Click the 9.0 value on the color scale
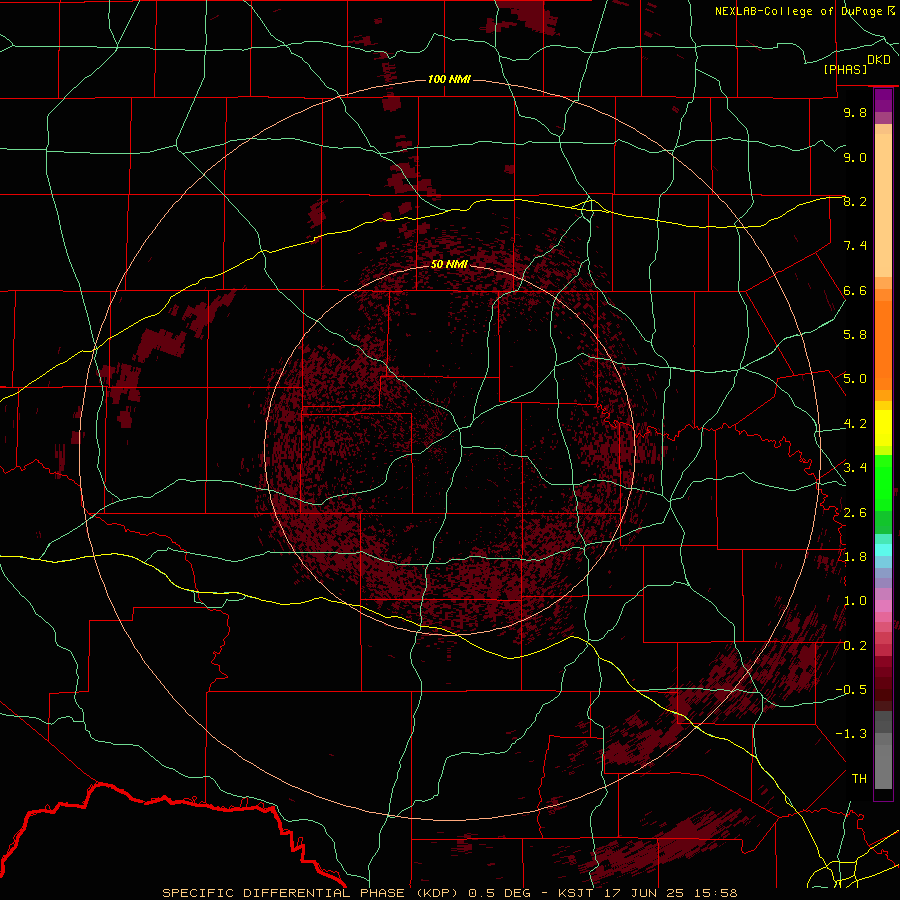900x900 pixels. tap(855, 157)
